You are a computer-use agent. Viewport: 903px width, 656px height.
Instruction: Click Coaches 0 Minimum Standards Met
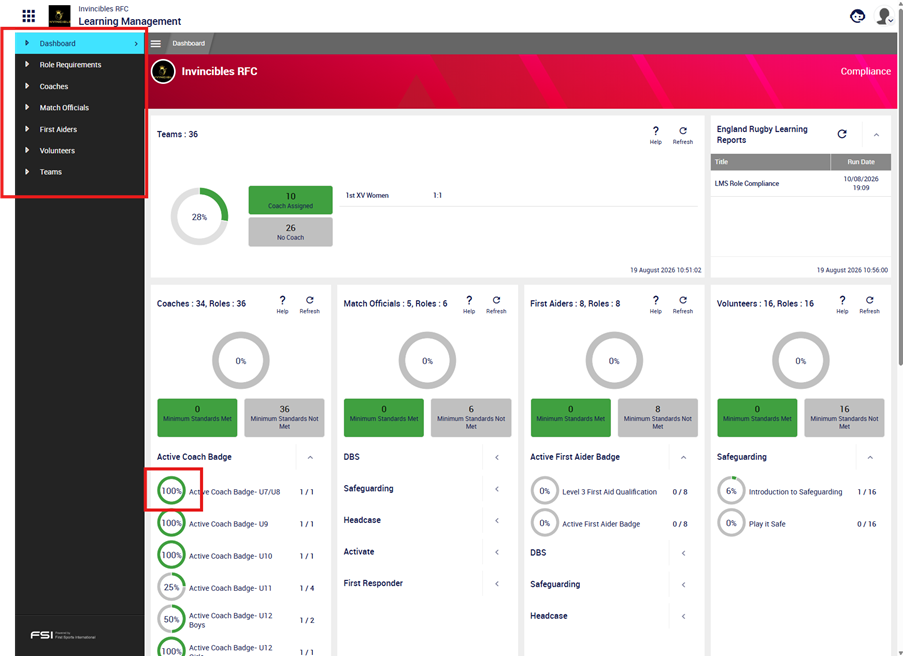coord(197,418)
